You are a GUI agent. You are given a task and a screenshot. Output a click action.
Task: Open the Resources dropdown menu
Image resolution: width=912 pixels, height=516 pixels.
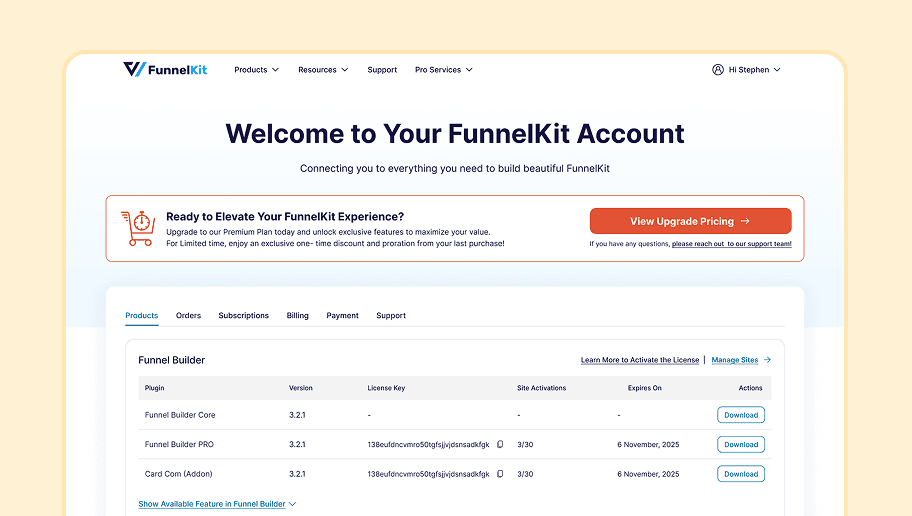pos(323,70)
